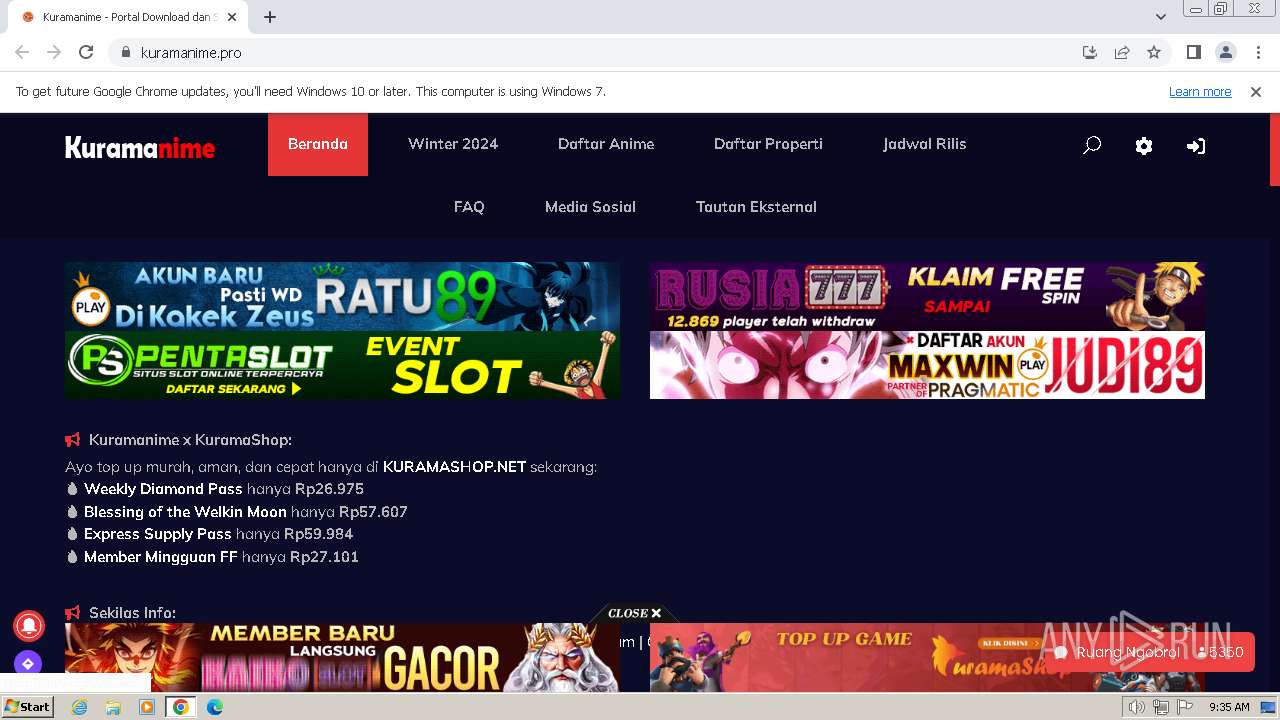
Task: Bookmark this tab with the star icon
Action: point(1154,52)
